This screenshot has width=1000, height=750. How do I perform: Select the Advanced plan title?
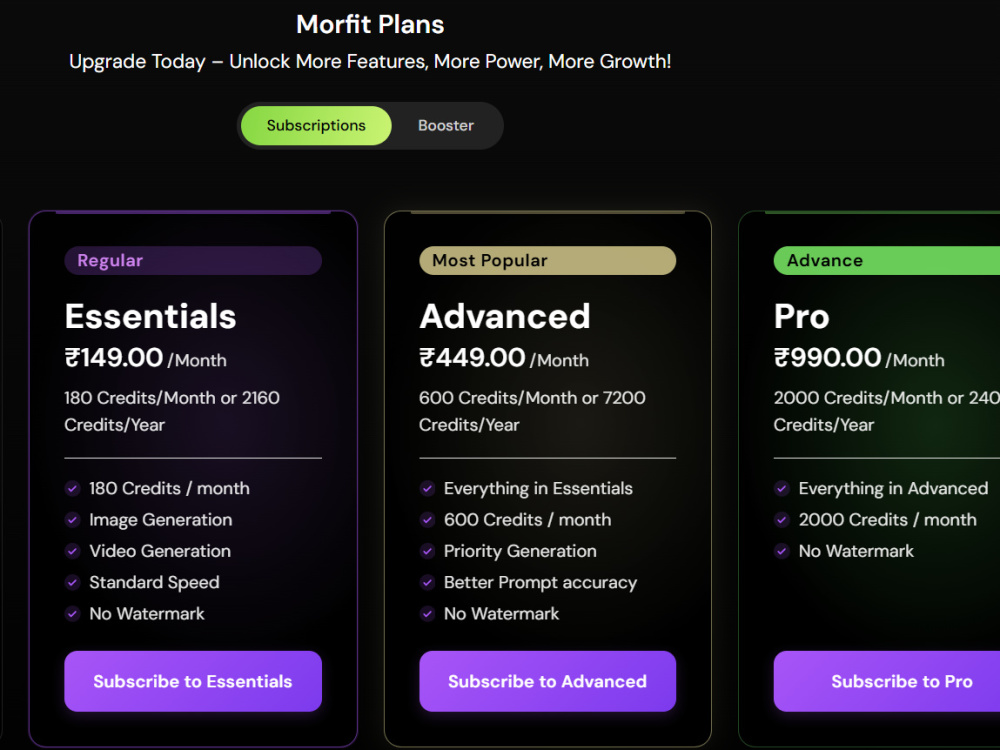tap(504, 316)
